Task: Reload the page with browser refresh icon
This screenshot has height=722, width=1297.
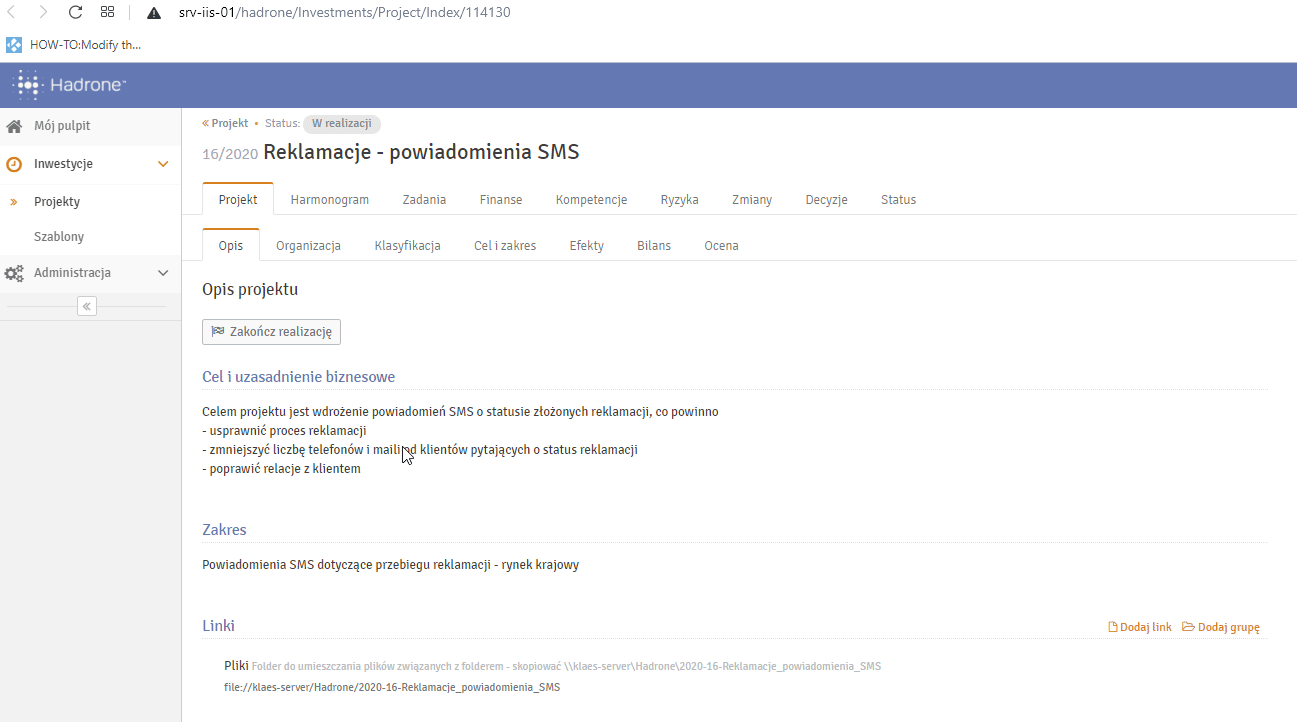Action: coord(75,13)
